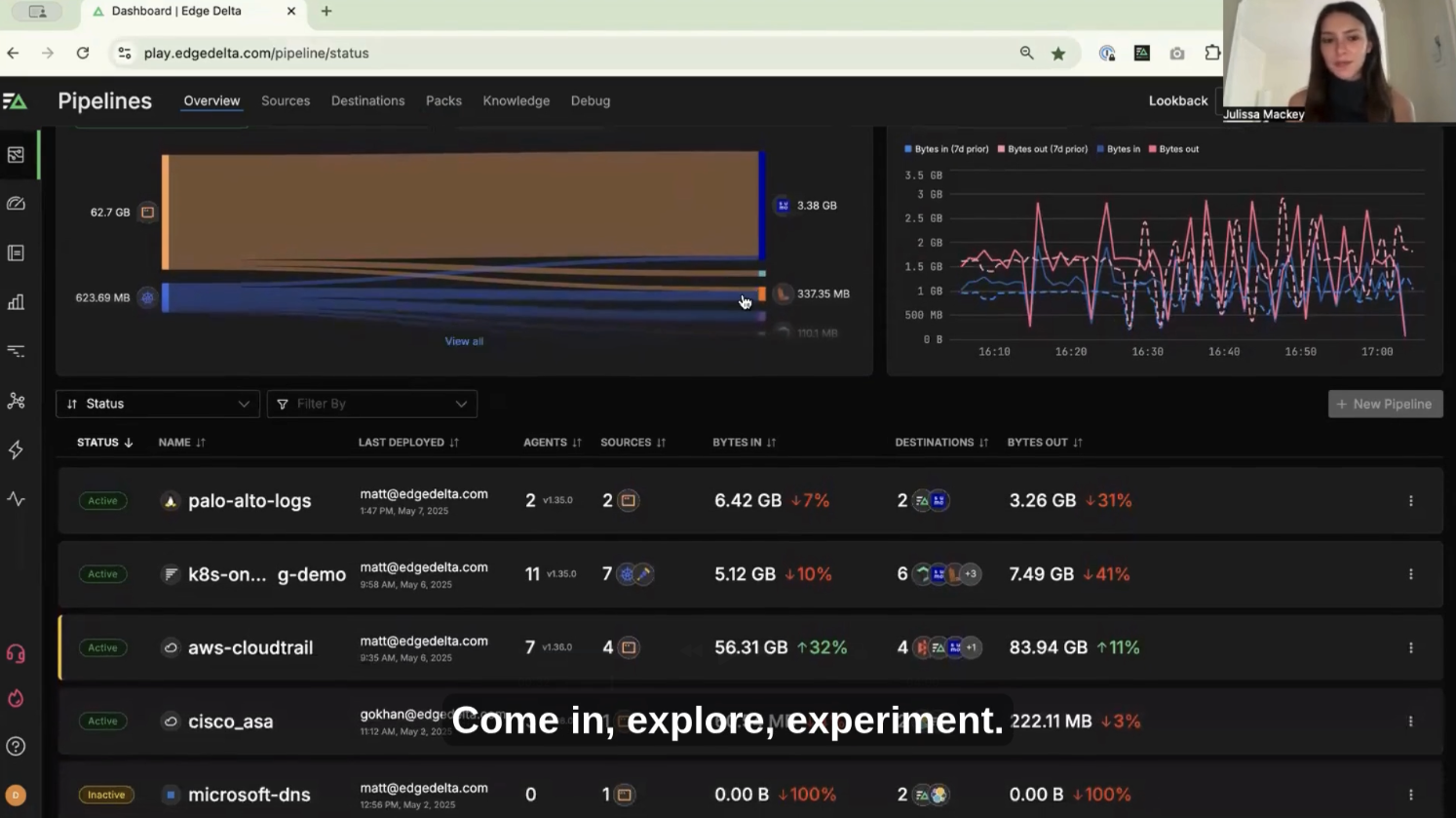Select the metrics bar-chart icon in the sidebar
This screenshot has height=818, width=1456.
[x=16, y=302]
